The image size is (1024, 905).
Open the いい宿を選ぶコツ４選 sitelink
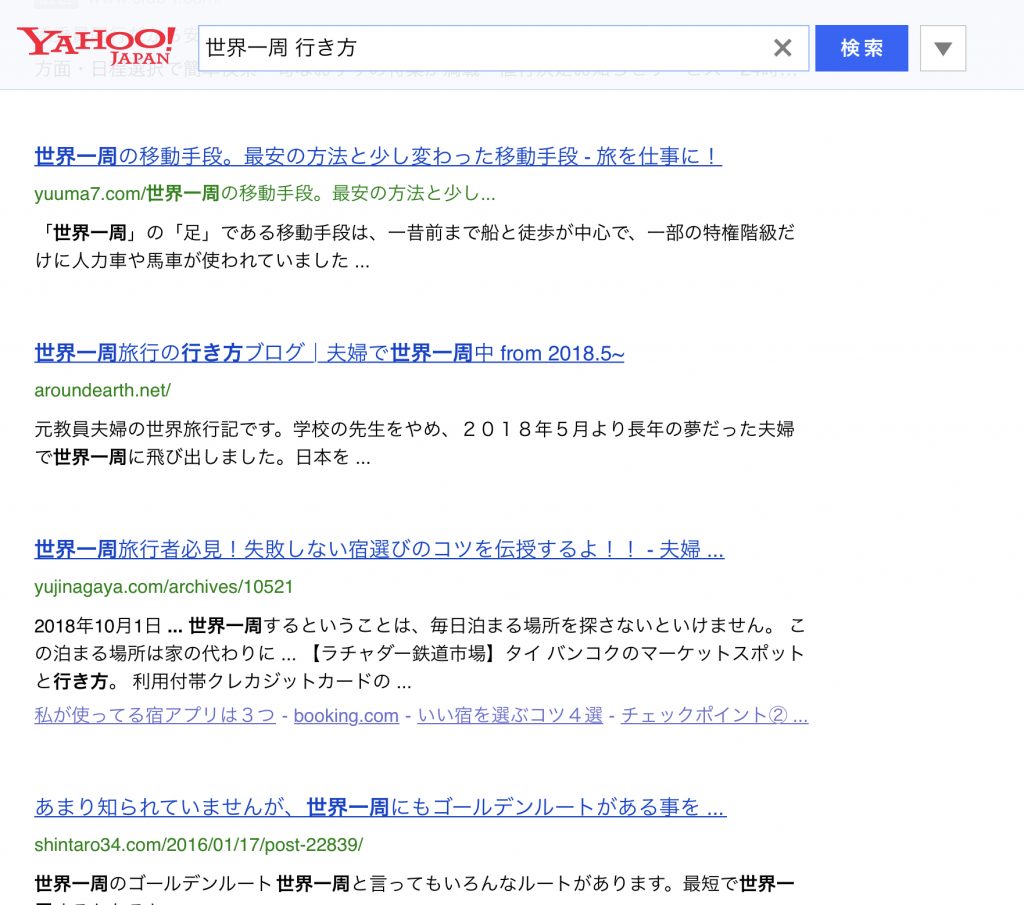click(x=510, y=715)
